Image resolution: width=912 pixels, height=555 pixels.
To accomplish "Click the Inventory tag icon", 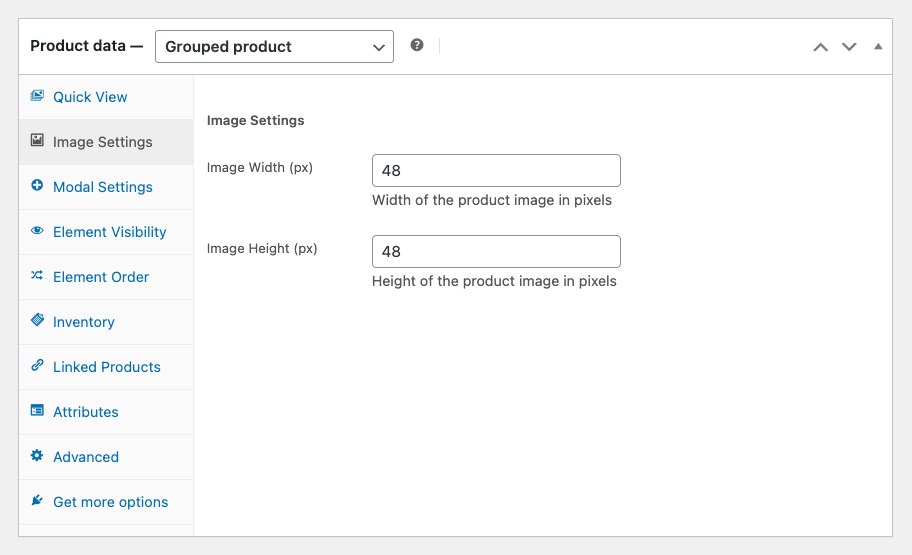I will 37,321.
